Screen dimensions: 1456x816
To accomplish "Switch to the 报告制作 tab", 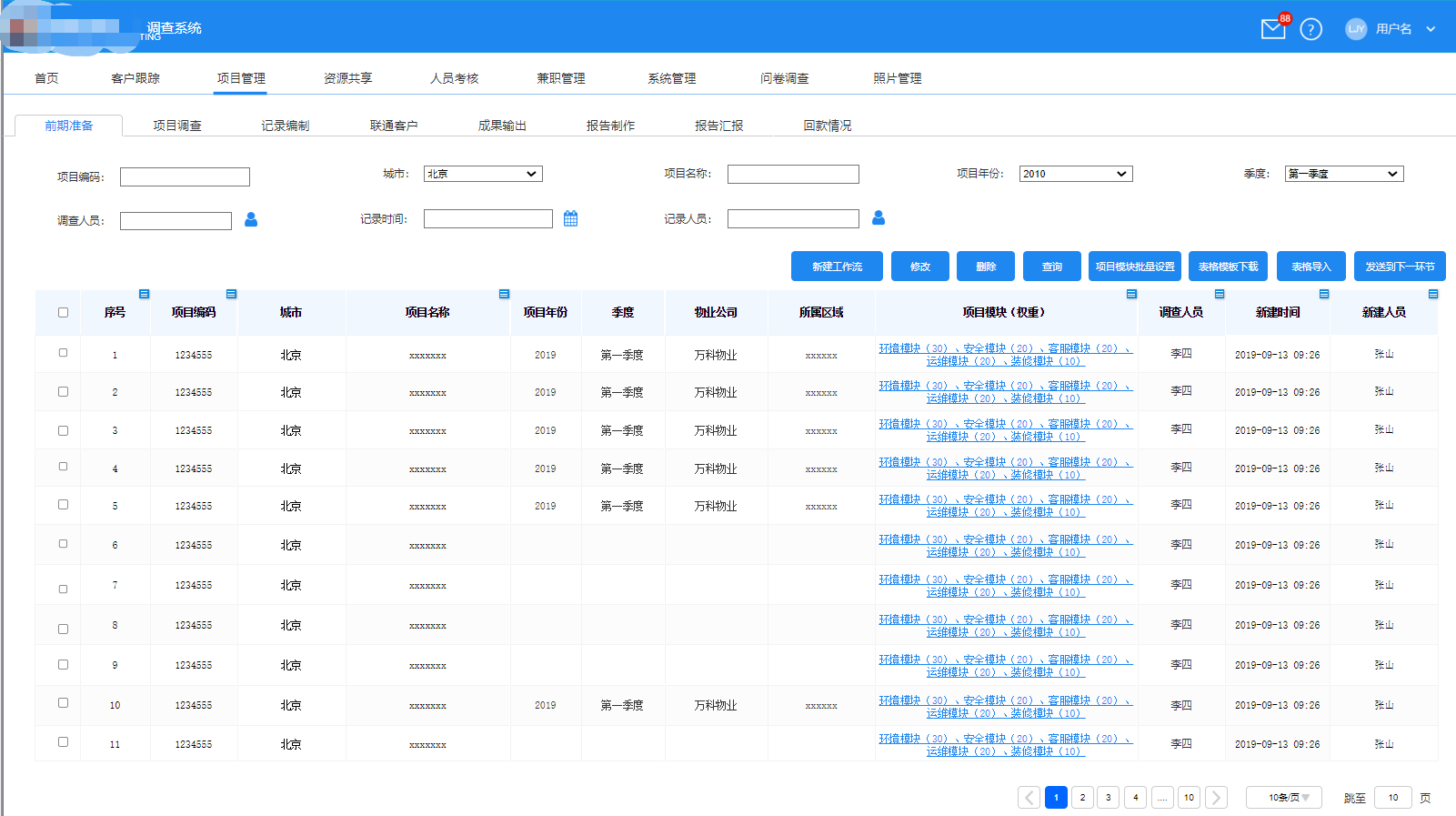I will 610,126.
